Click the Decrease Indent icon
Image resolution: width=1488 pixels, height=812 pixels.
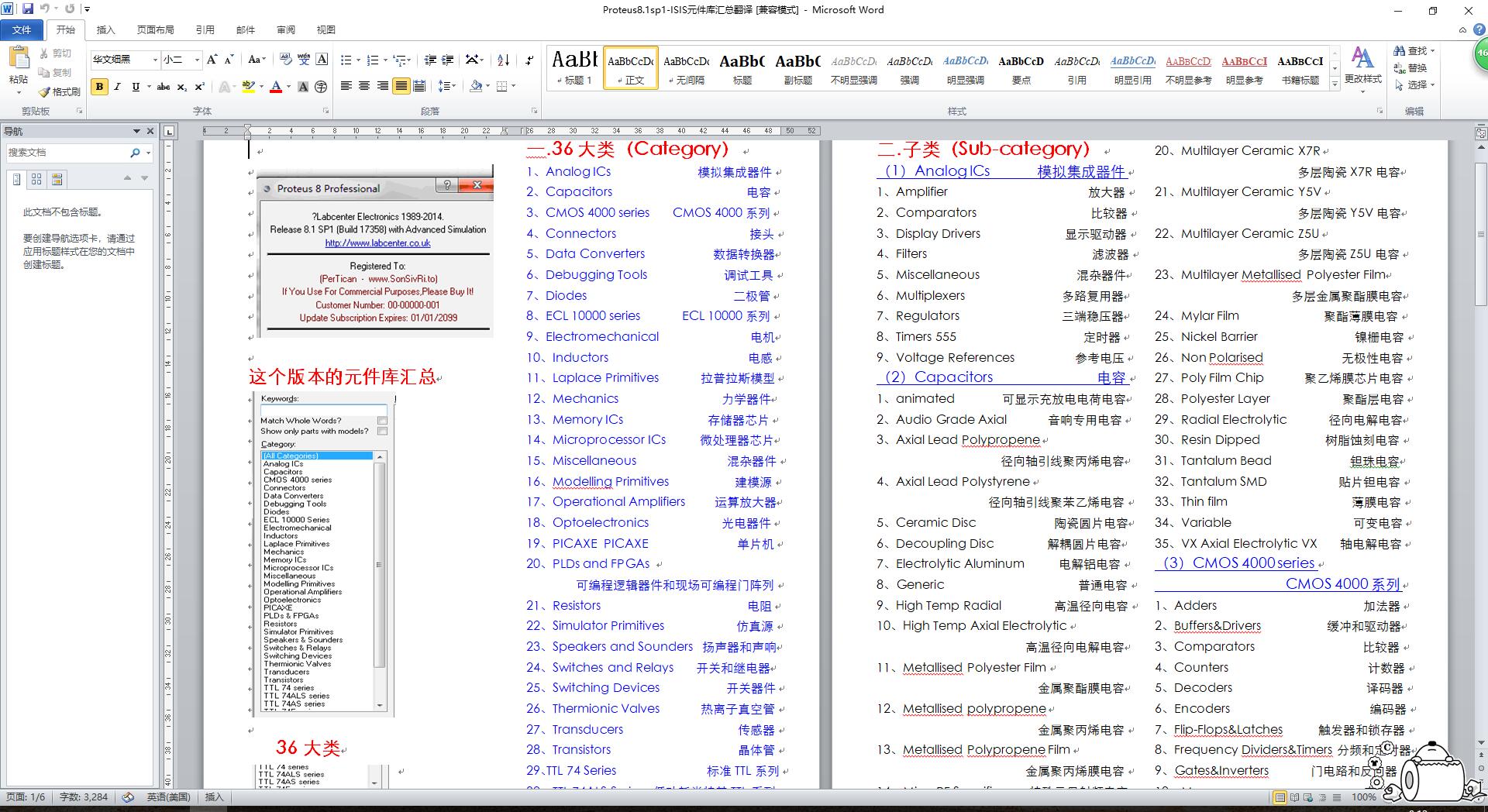point(431,60)
